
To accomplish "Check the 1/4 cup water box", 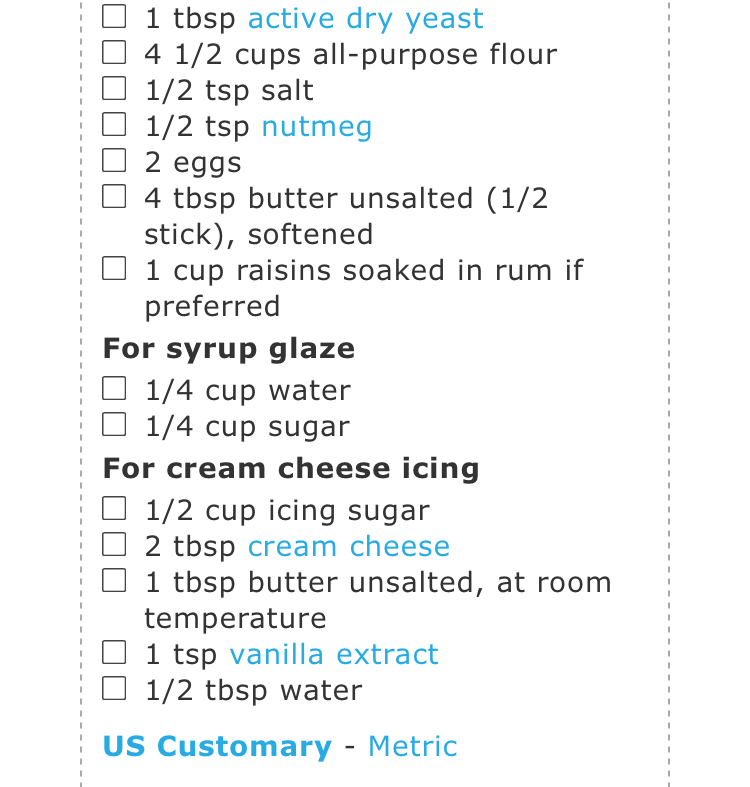I will click(115, 389).
